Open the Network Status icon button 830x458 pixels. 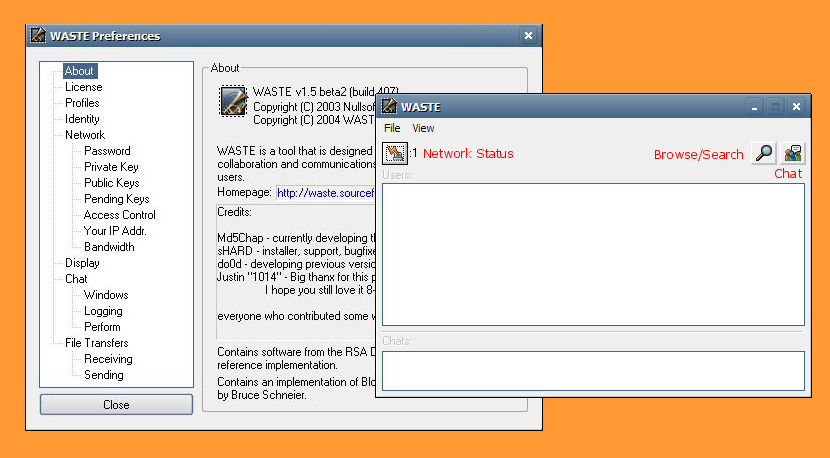[x=395, y=153]
